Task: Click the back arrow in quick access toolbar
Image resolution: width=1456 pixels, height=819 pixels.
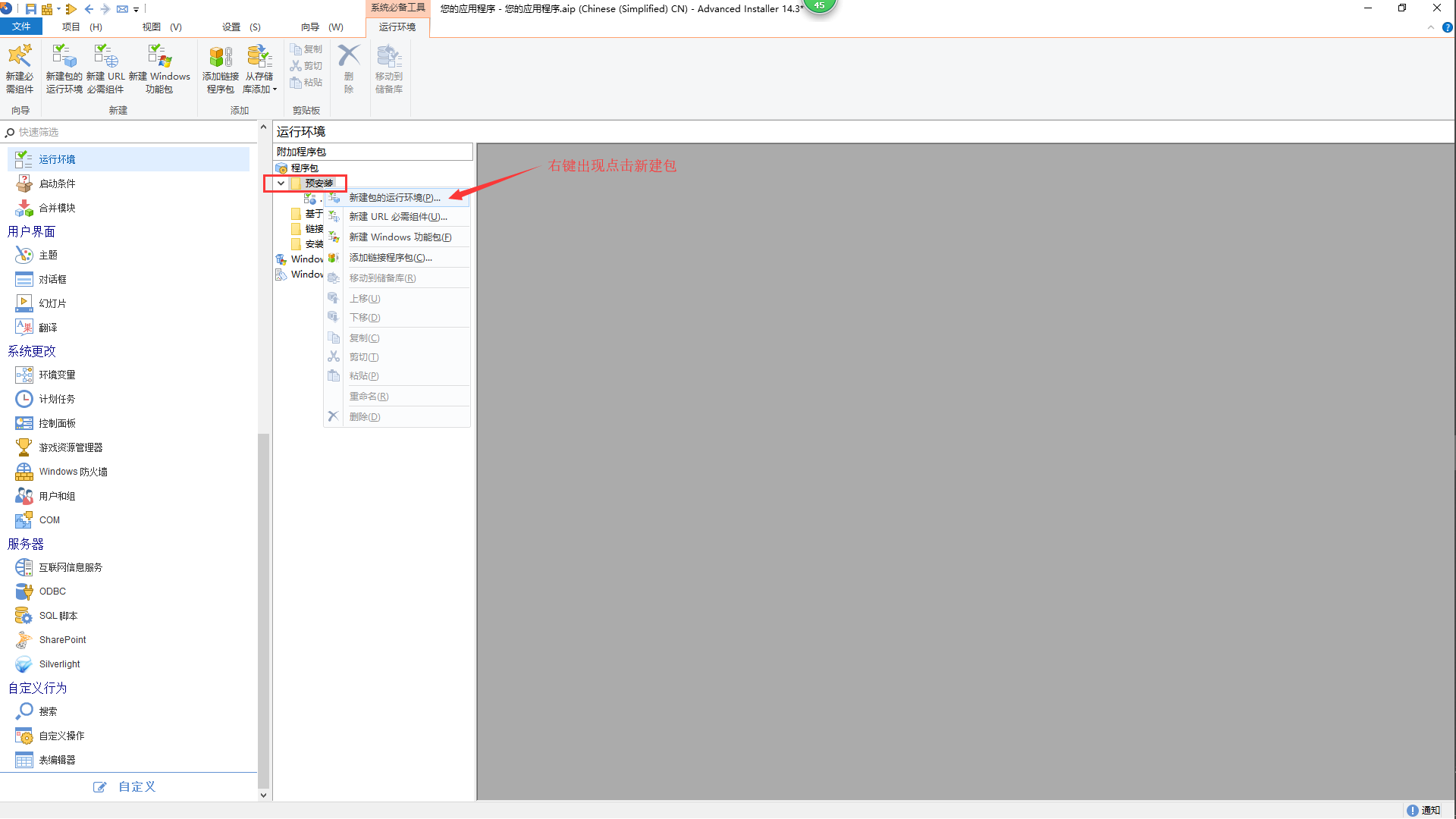Action: [89, 9]
